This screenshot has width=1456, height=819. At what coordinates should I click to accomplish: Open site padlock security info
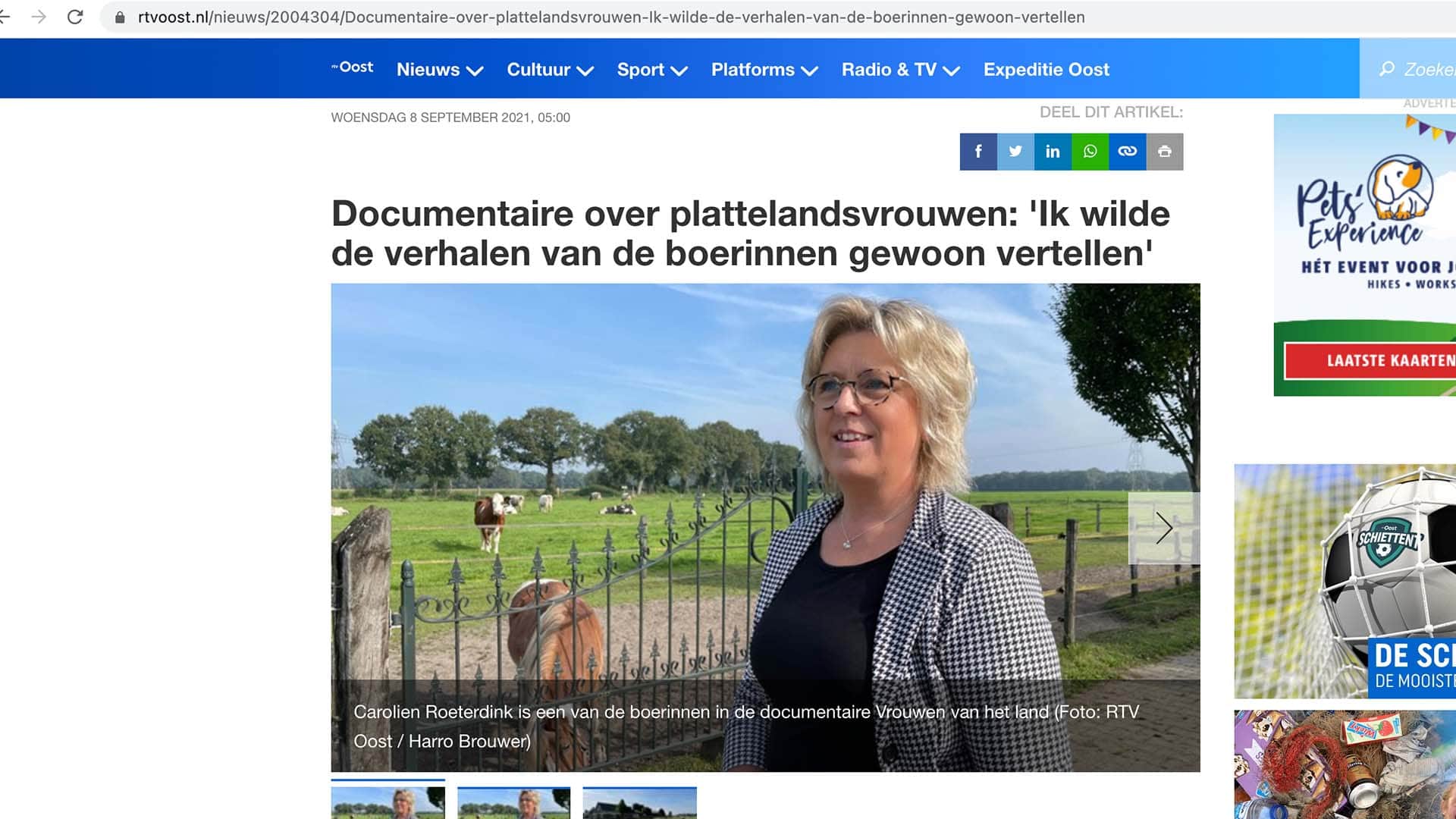tap(120, 17)
